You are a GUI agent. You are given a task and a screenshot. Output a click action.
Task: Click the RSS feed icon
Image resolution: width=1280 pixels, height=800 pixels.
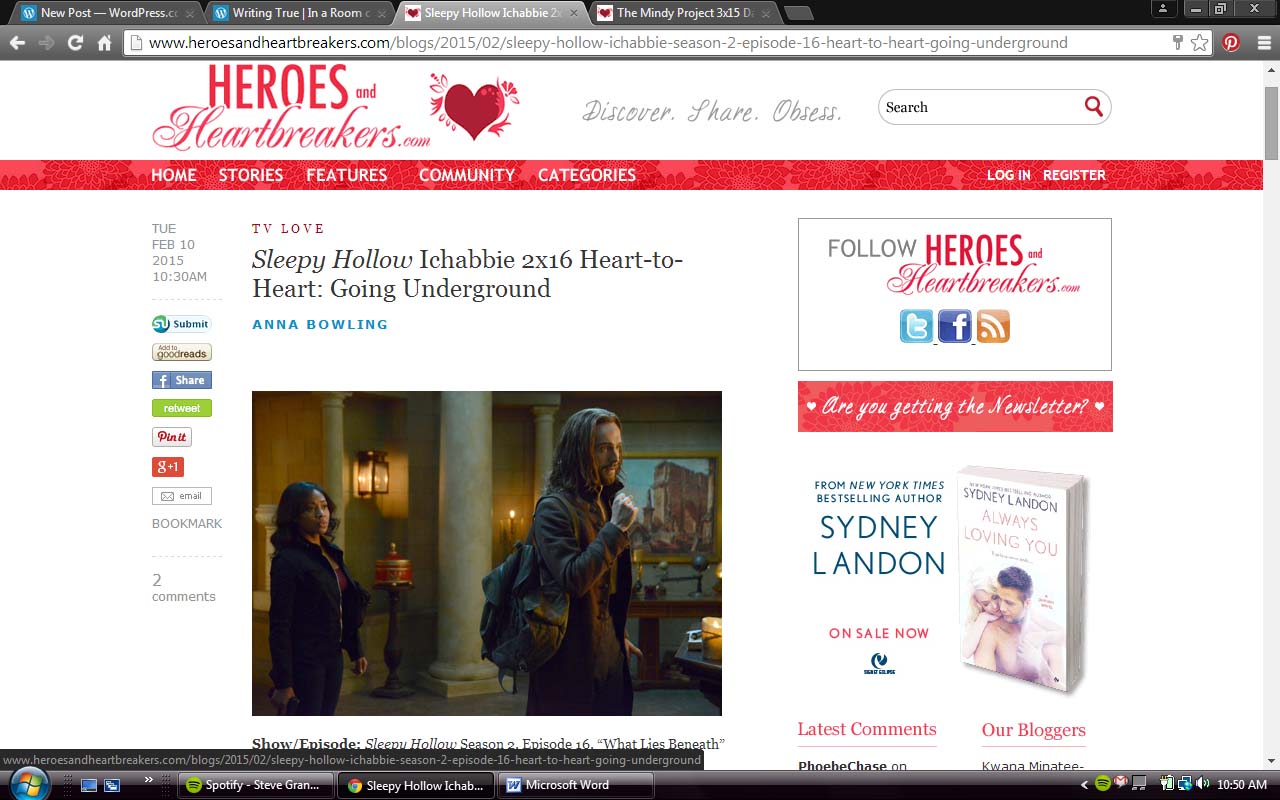(x=993, y=326)
